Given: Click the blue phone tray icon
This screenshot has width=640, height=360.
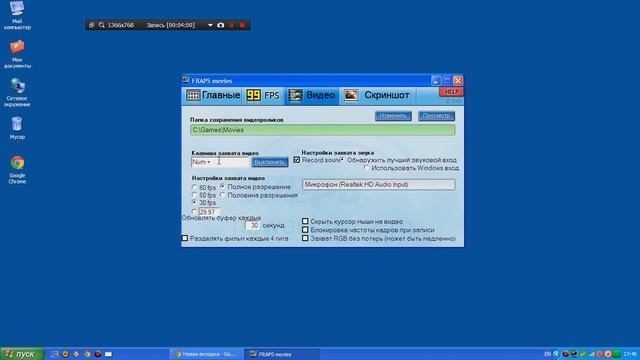Looking at the screenshot, I should (x=556, y=354).
